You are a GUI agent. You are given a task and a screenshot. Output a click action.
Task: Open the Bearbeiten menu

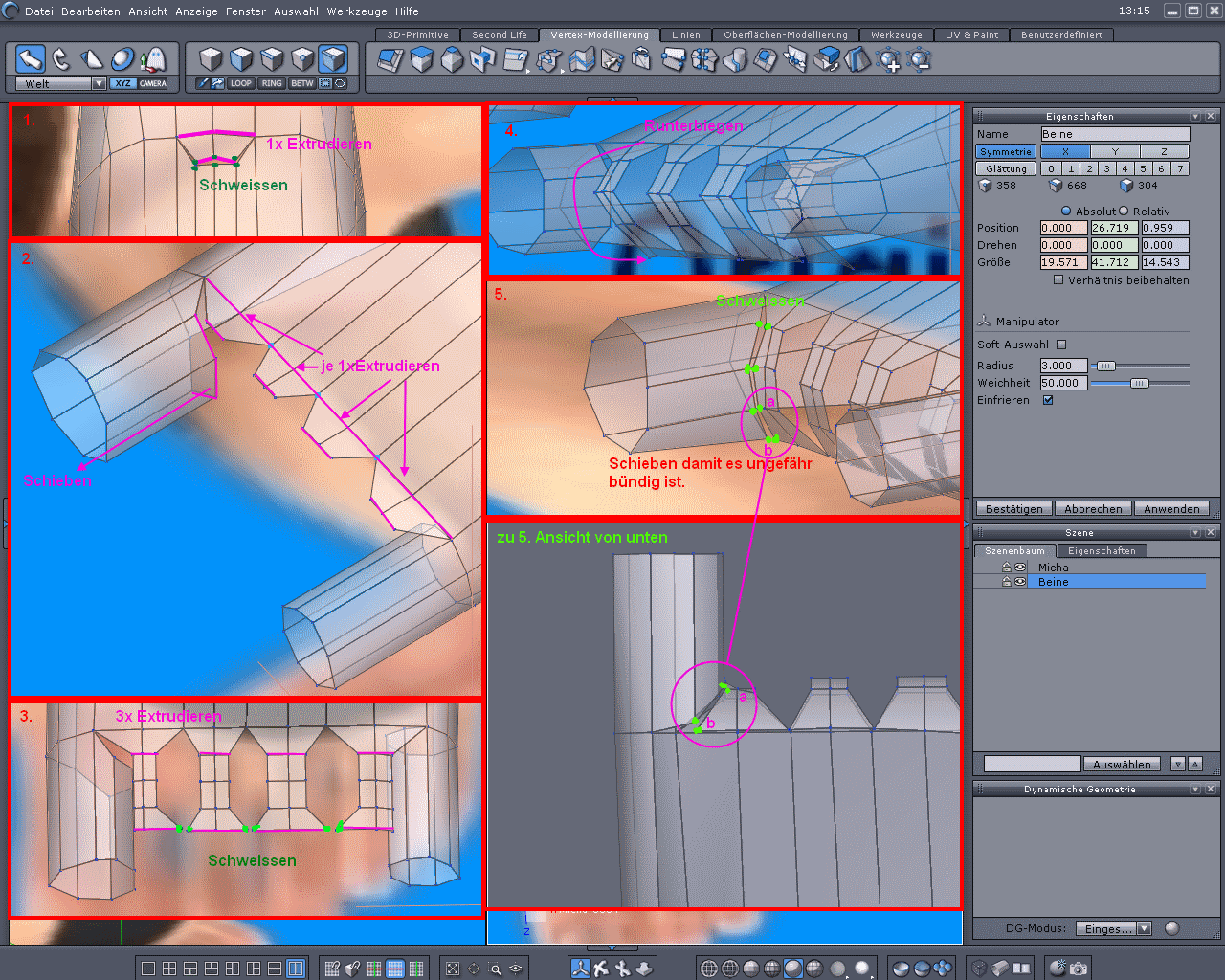click(91, 11)
